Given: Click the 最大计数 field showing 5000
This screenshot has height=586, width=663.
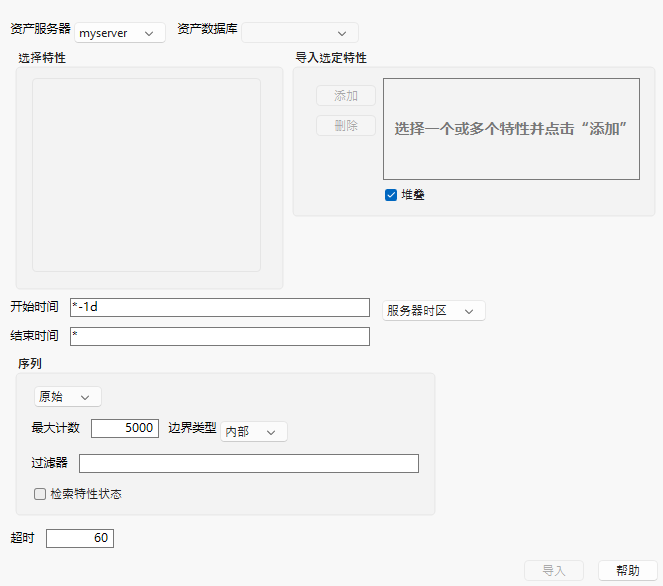Looking at the screenshot, I should [125, 428].
